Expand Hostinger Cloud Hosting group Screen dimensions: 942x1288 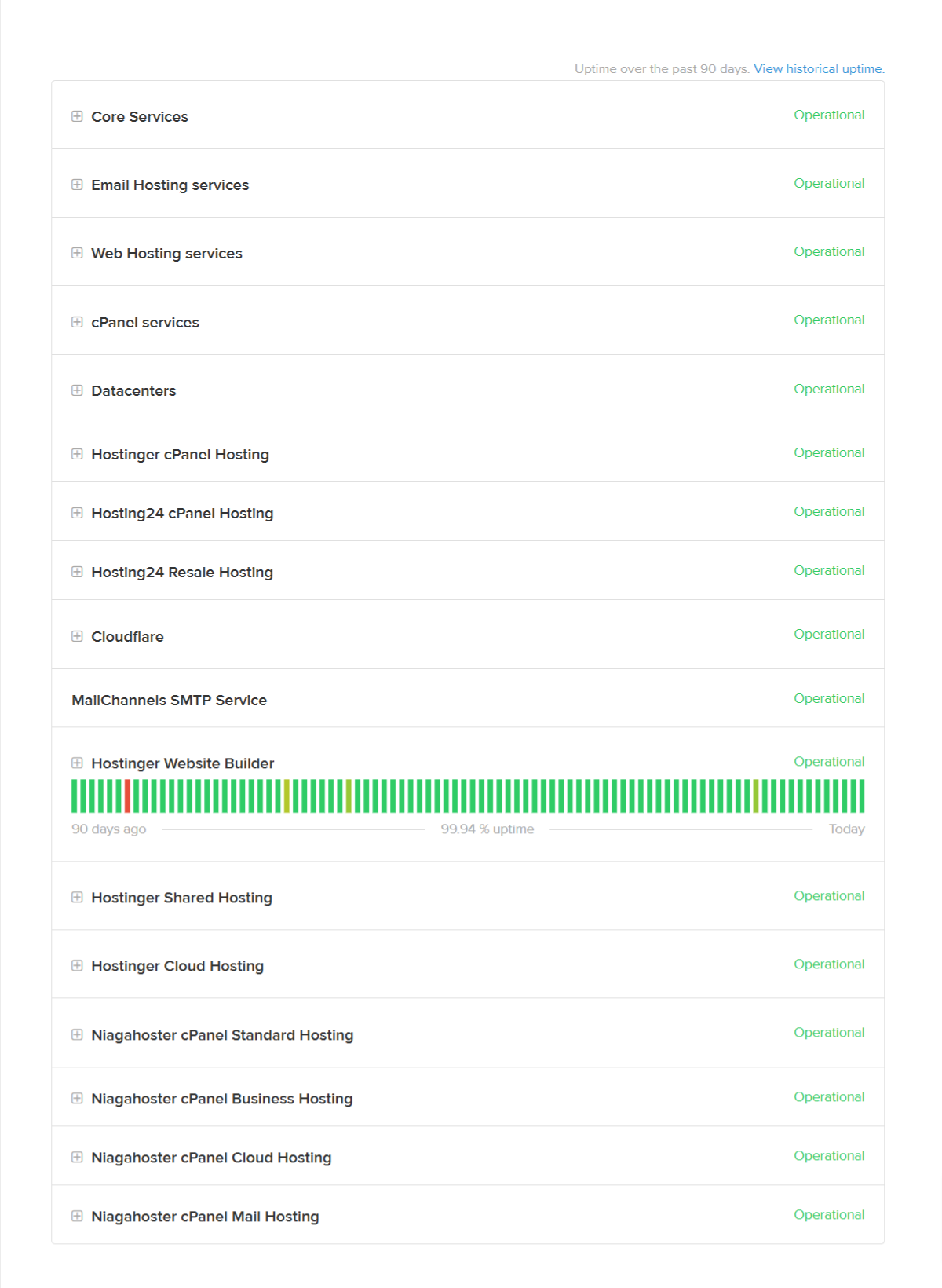(77, 965)
